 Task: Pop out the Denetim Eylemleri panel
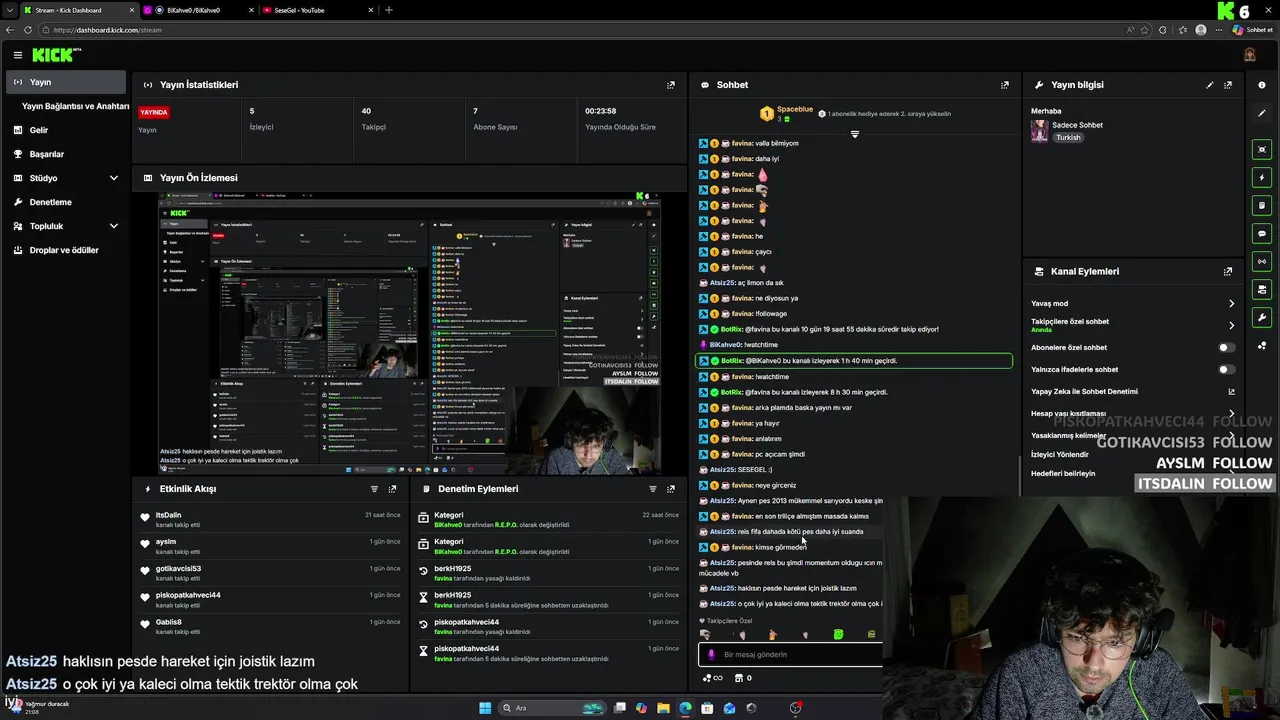pos(671,489)
